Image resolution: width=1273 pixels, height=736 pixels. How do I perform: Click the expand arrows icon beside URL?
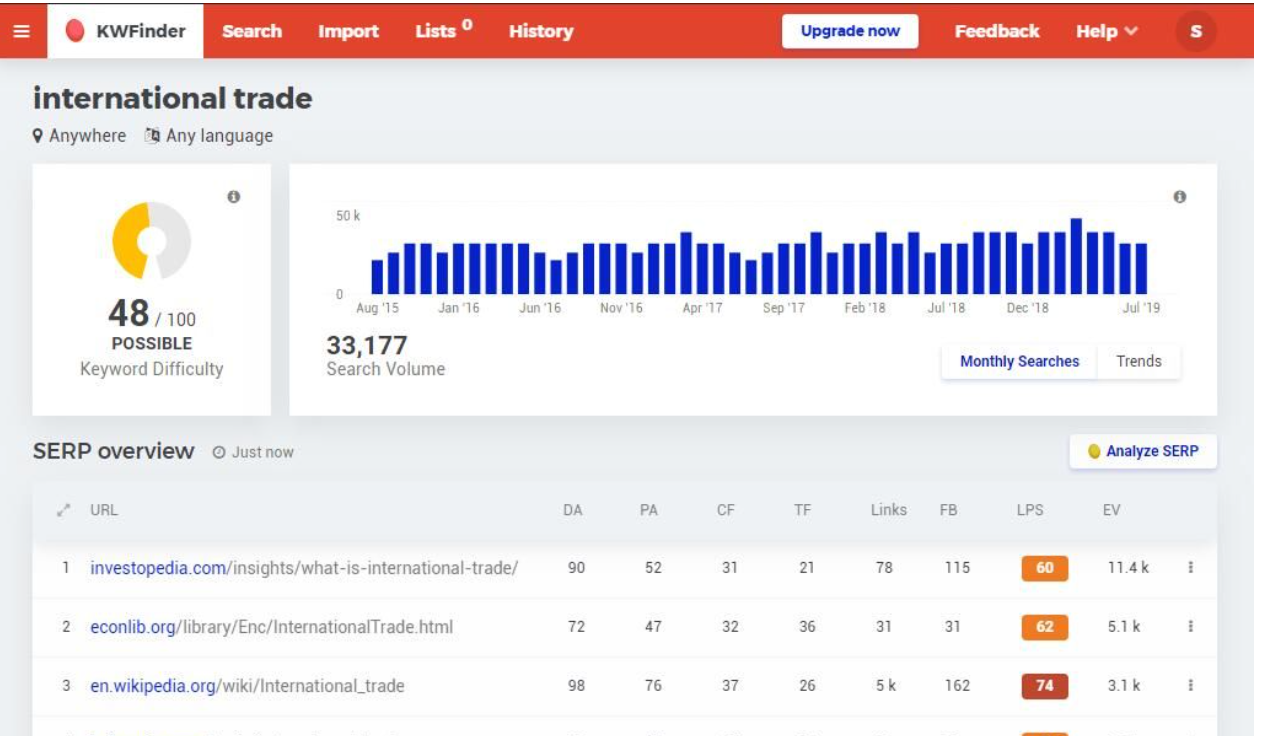point(64,510)
